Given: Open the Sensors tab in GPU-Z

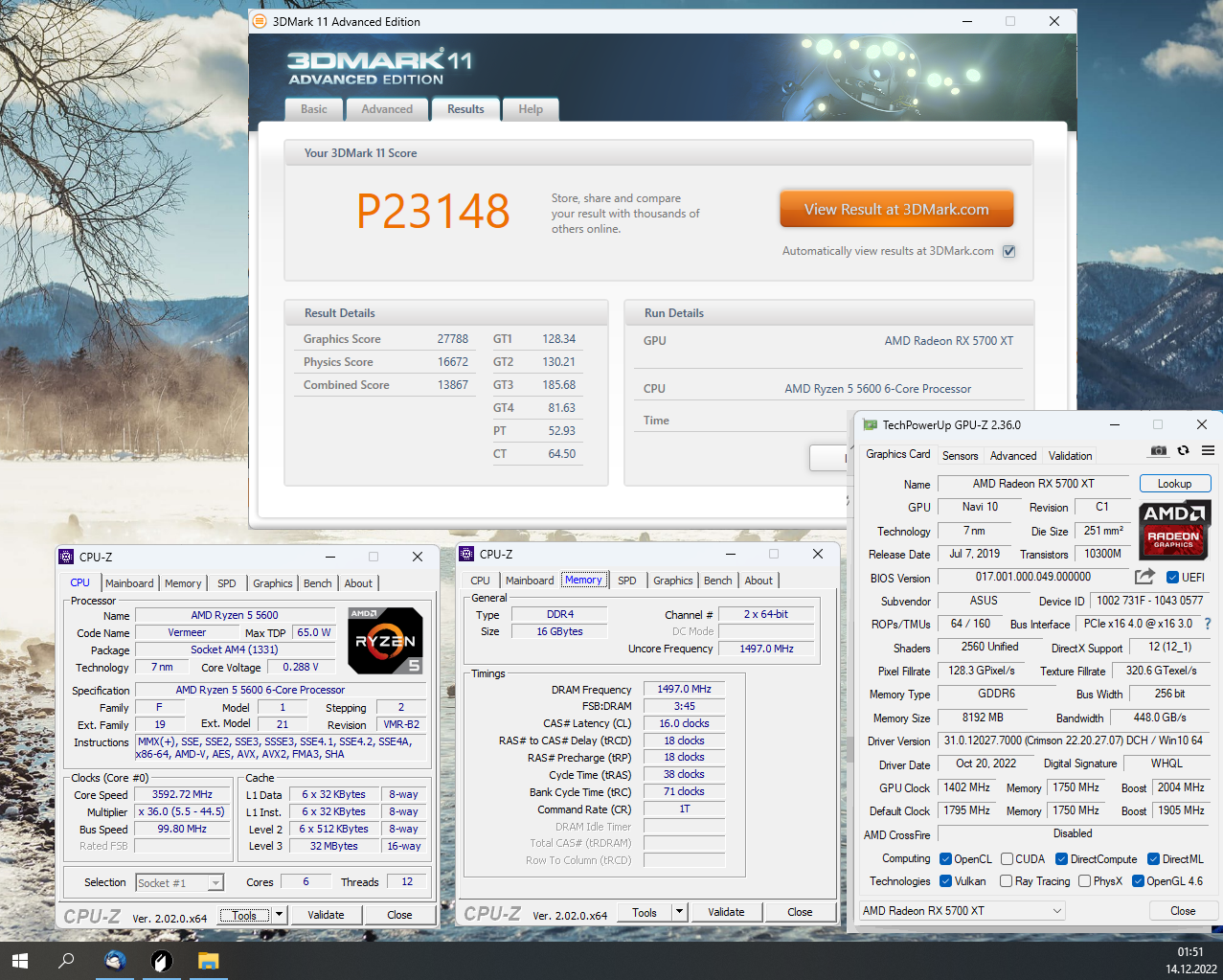Looking at the screenshot, I should click(x=960, y=456).
